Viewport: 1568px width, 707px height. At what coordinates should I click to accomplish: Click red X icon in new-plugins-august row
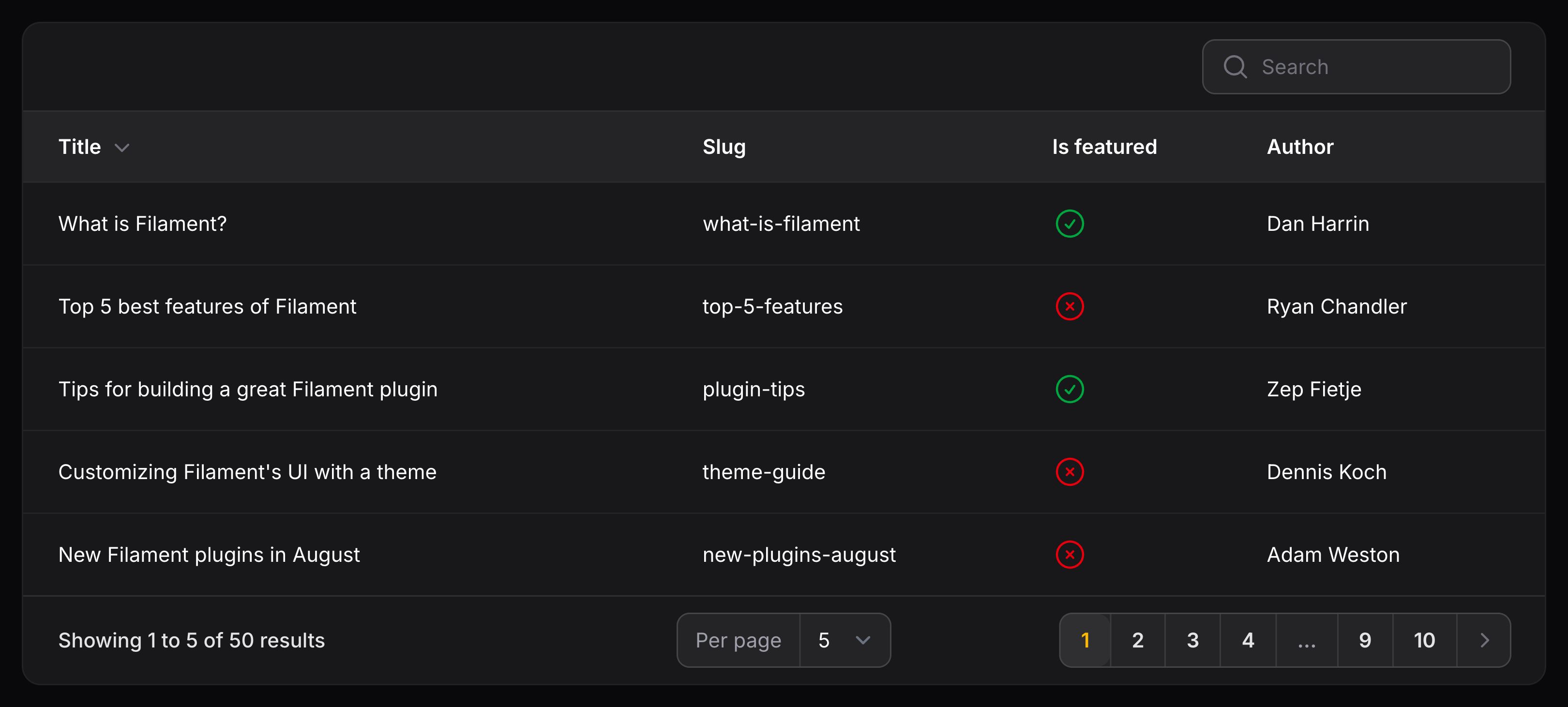click(1070, 555)
